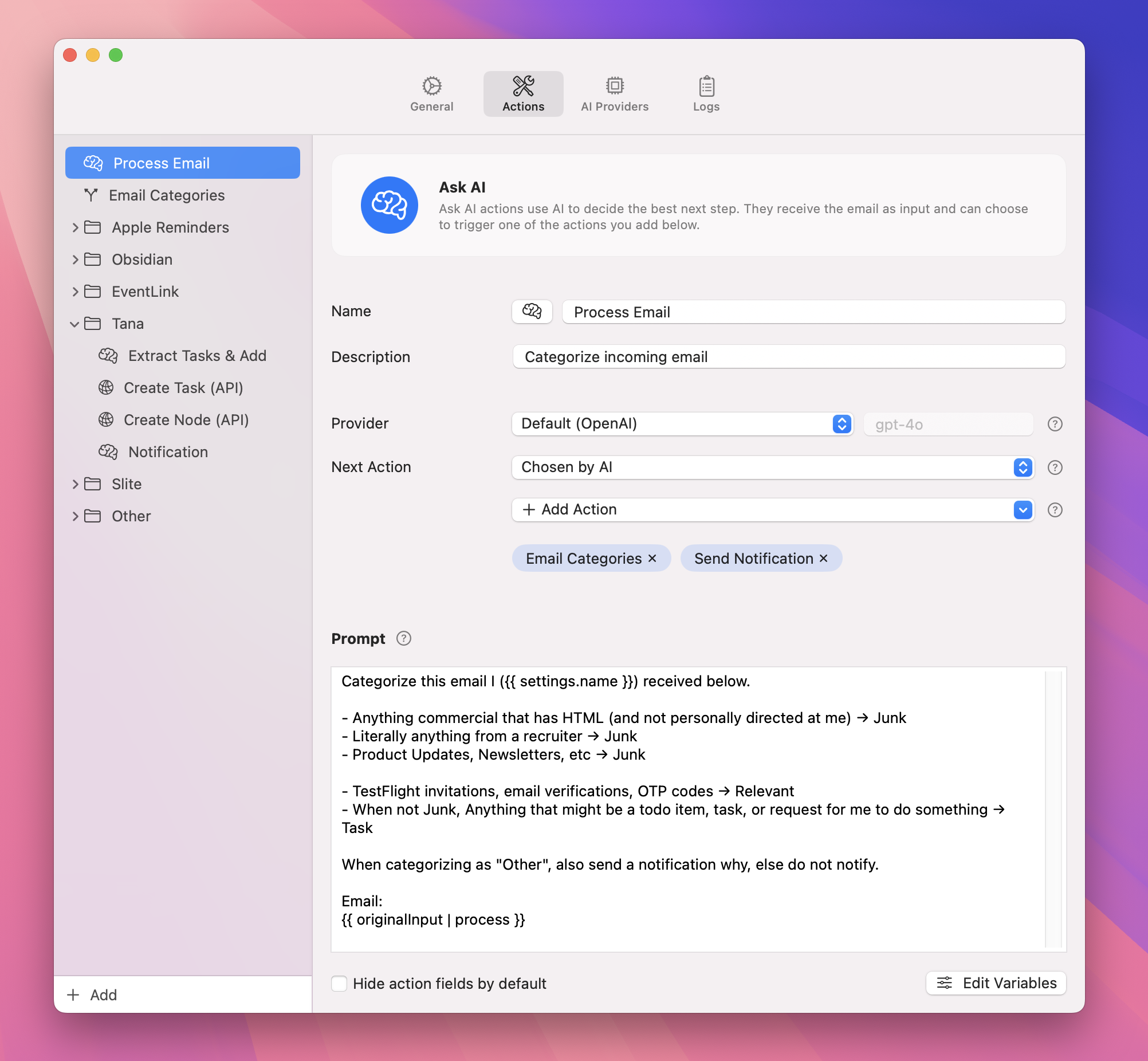Select the Process Email brain icon in sidebar
This screenshot has width=1148, height=1061.
coord(93,163)
